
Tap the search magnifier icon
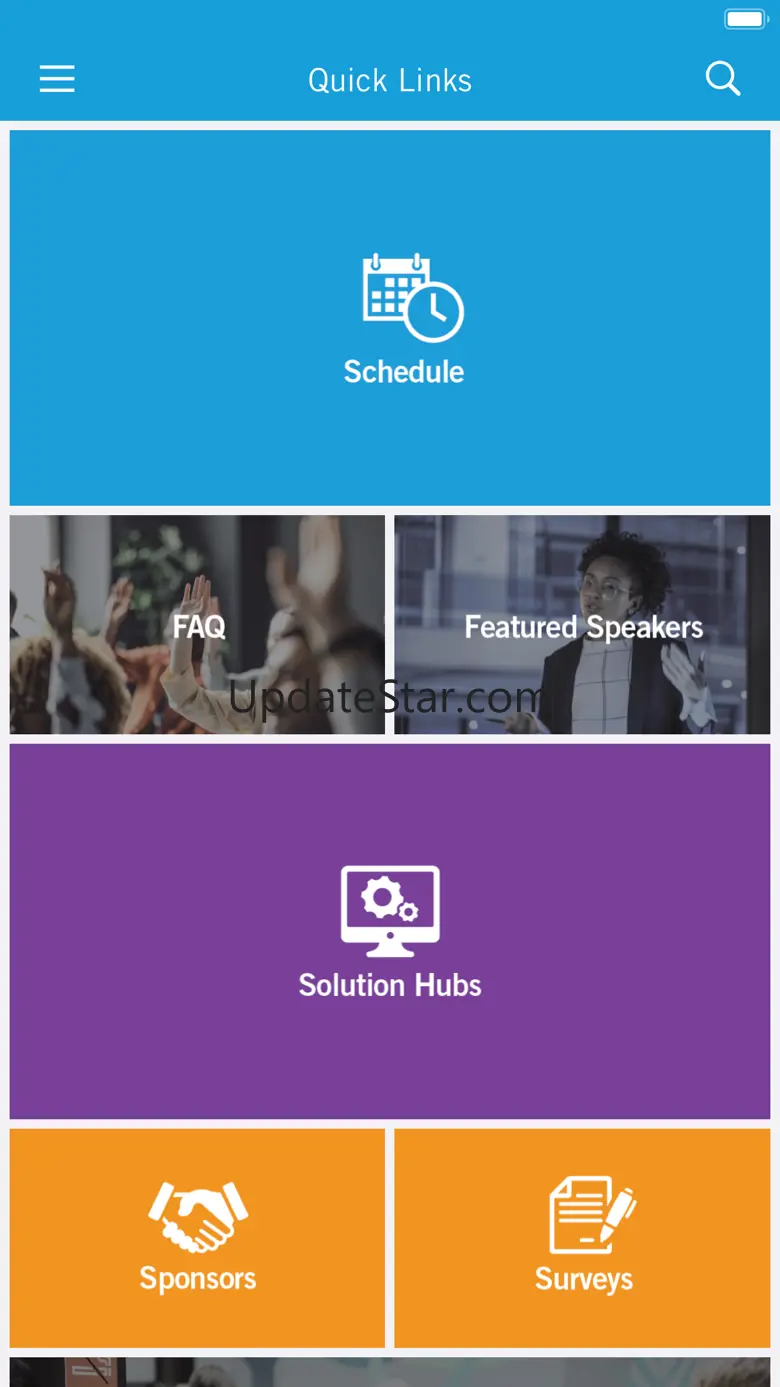[722, 78]
